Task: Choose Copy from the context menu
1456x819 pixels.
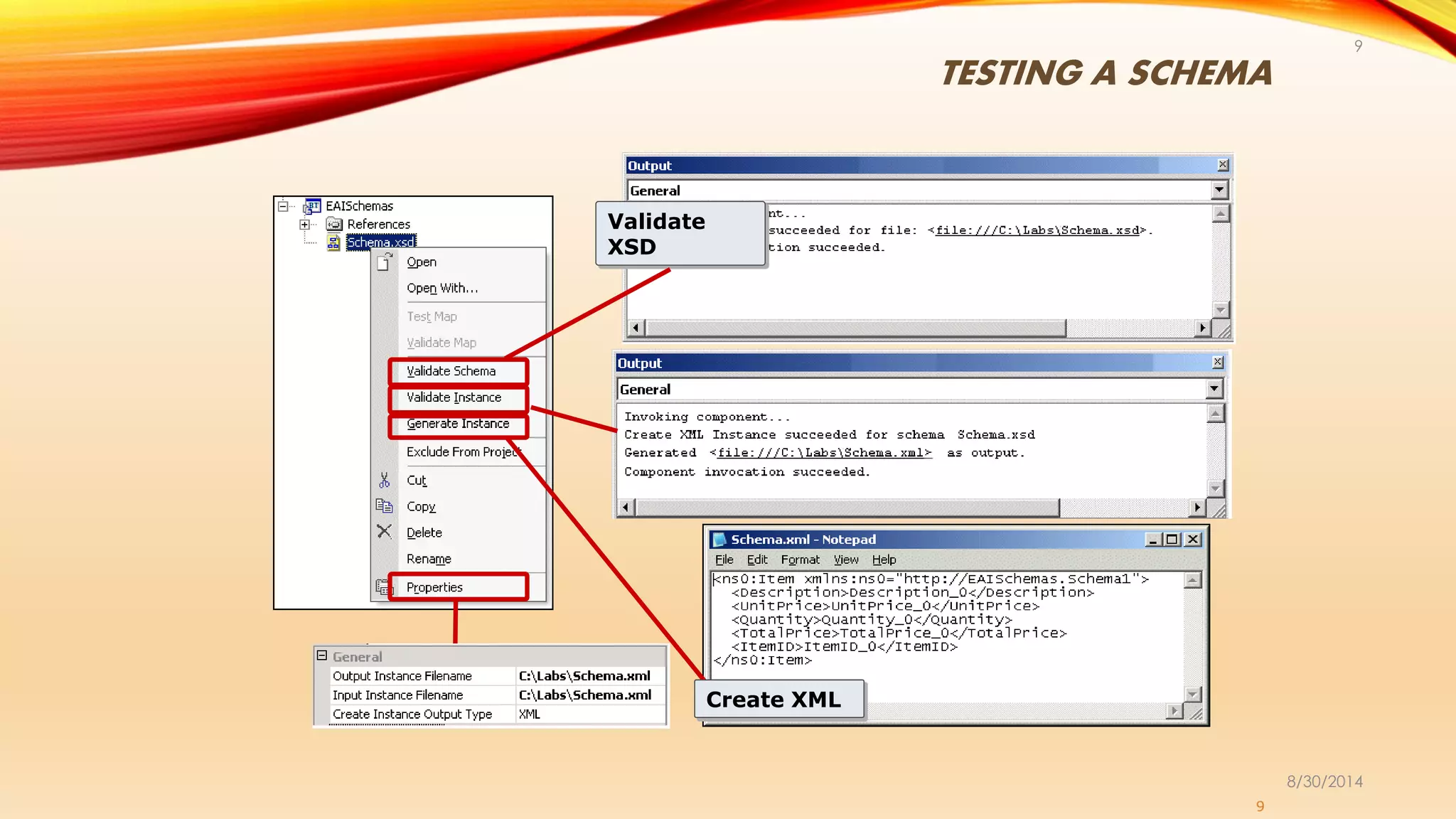Action: click(421, 507)
